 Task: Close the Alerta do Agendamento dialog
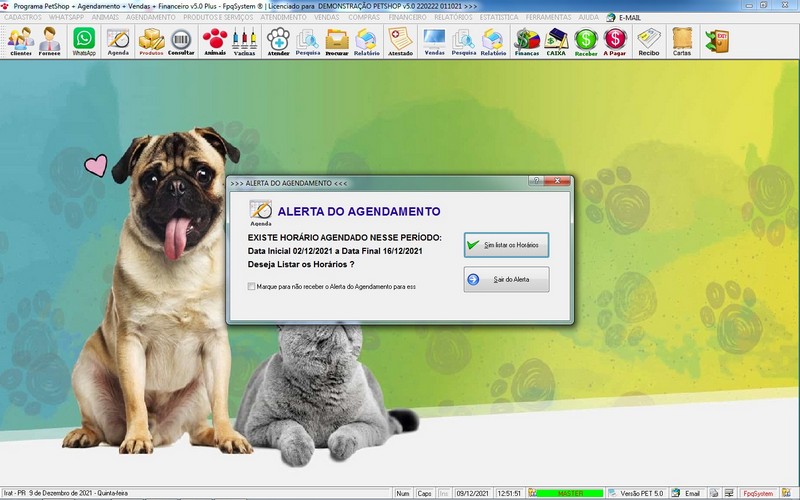557,181
